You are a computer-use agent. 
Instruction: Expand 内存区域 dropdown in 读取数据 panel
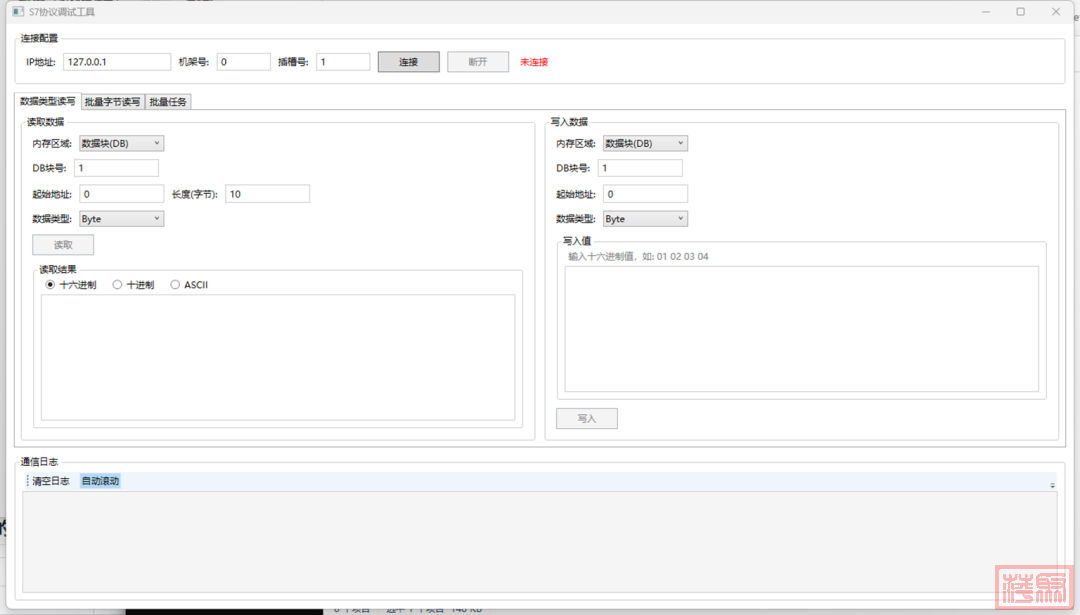click(x=121, y=143)
